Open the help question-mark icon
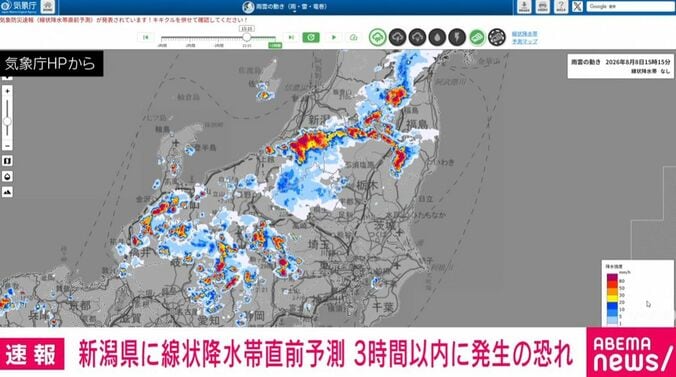Screen dimensions: 676x377 [560, 6]
